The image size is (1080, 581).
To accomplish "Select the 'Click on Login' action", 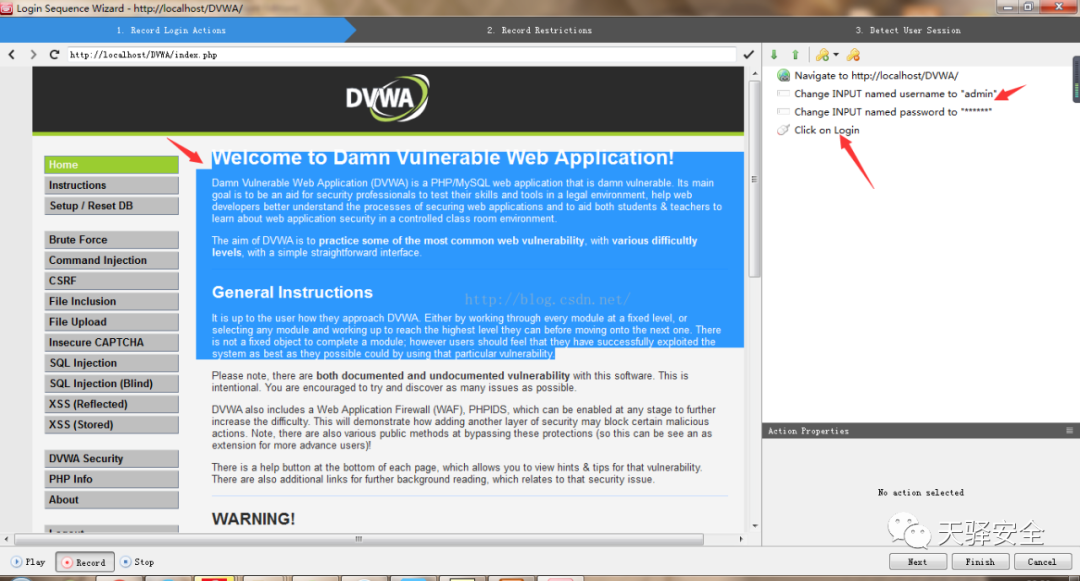I will pos(827,130).
